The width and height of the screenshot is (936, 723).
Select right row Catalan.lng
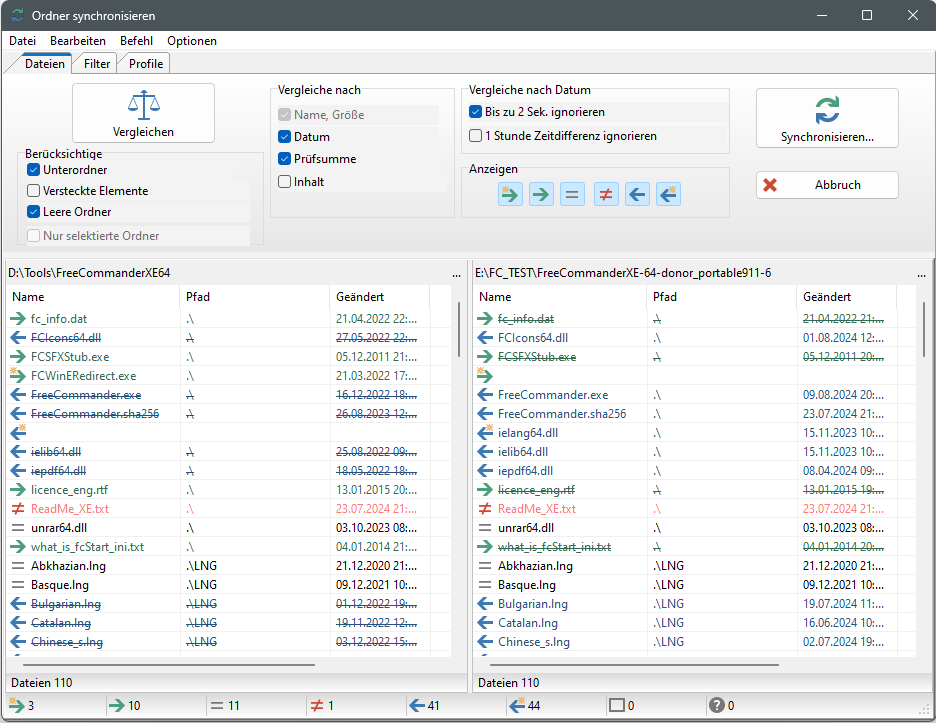click(x=694, y=623)
